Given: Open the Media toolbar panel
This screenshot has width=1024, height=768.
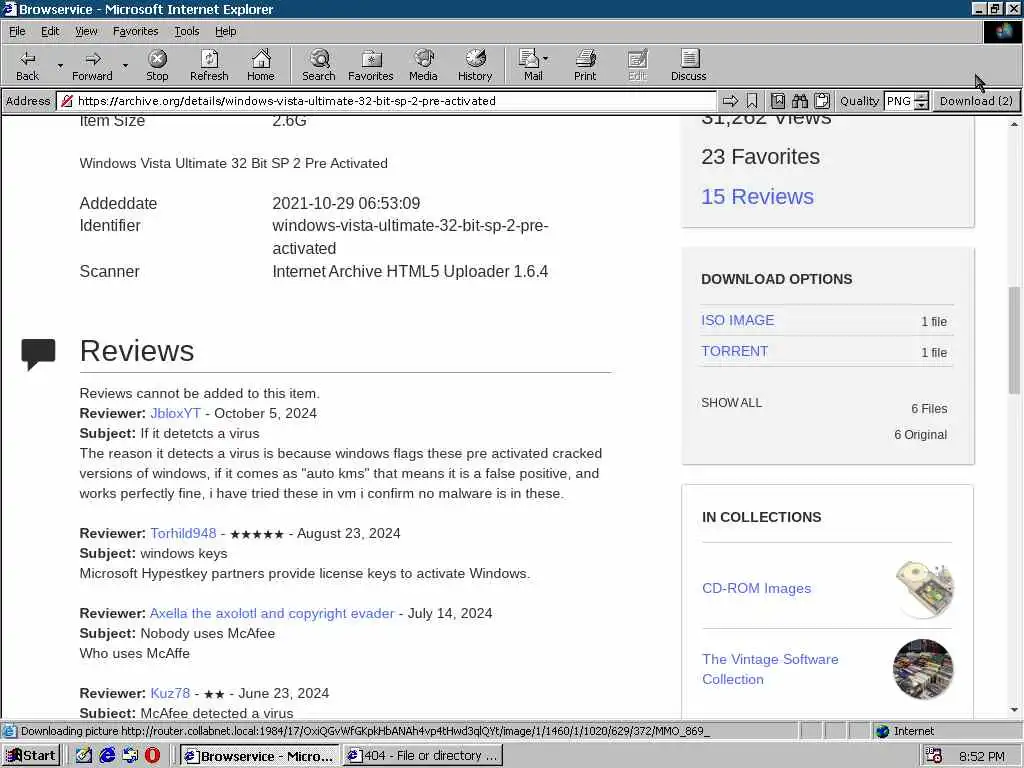Looking at the screenshot, I should pos(423,65).
